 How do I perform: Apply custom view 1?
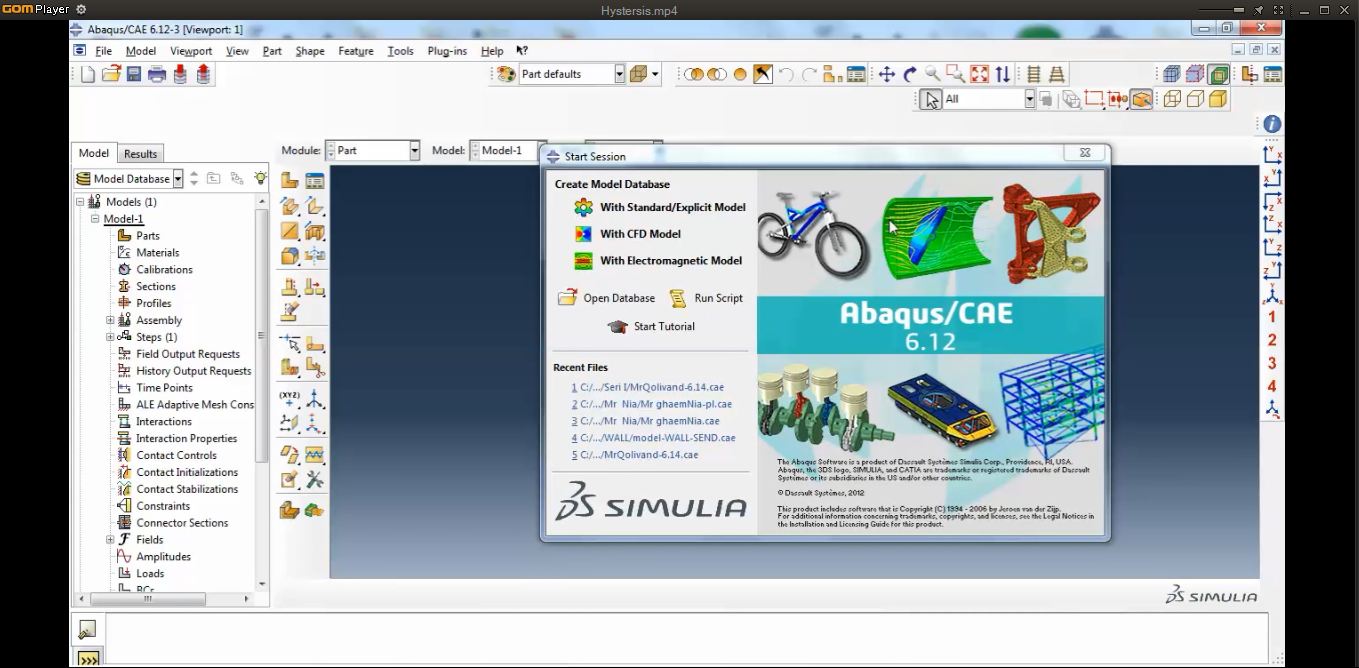[x=1272, y=317]
